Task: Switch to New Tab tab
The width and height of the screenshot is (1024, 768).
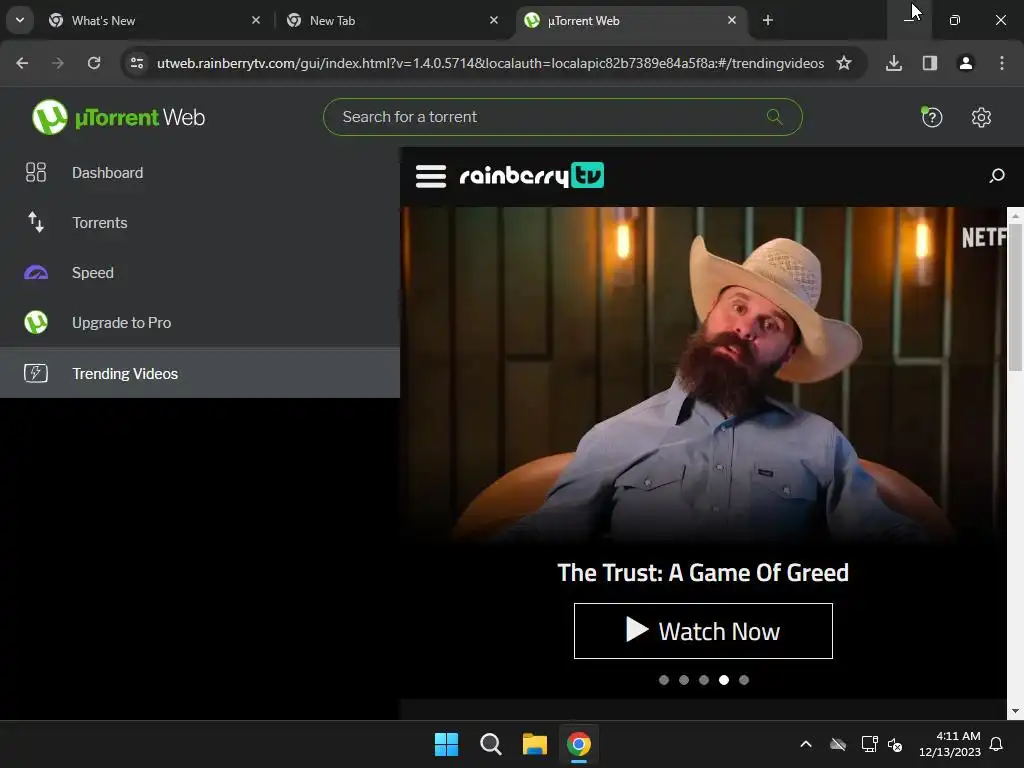Action: [x=392, y=21]
